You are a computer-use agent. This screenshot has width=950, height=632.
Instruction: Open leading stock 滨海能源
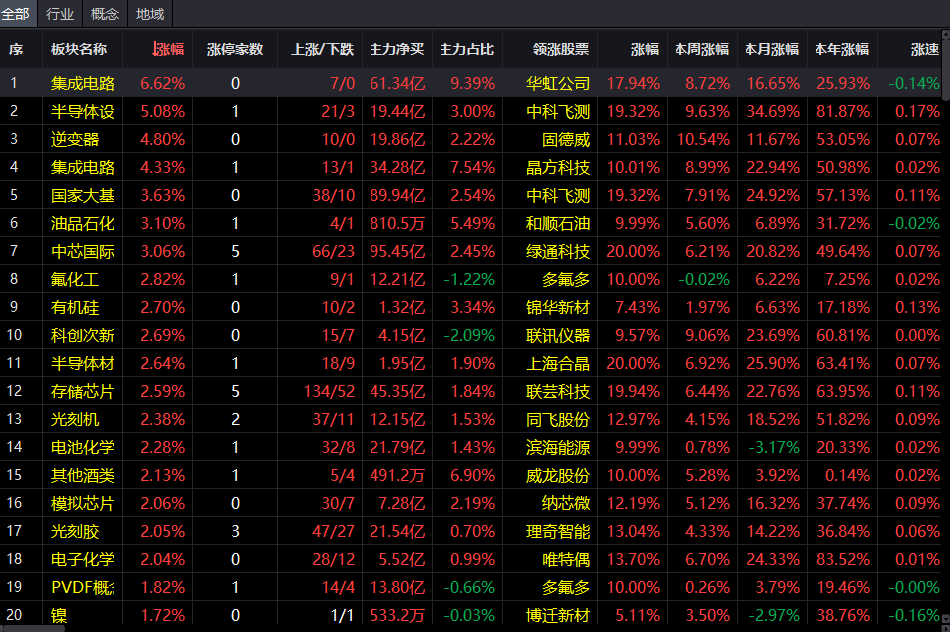558,447
